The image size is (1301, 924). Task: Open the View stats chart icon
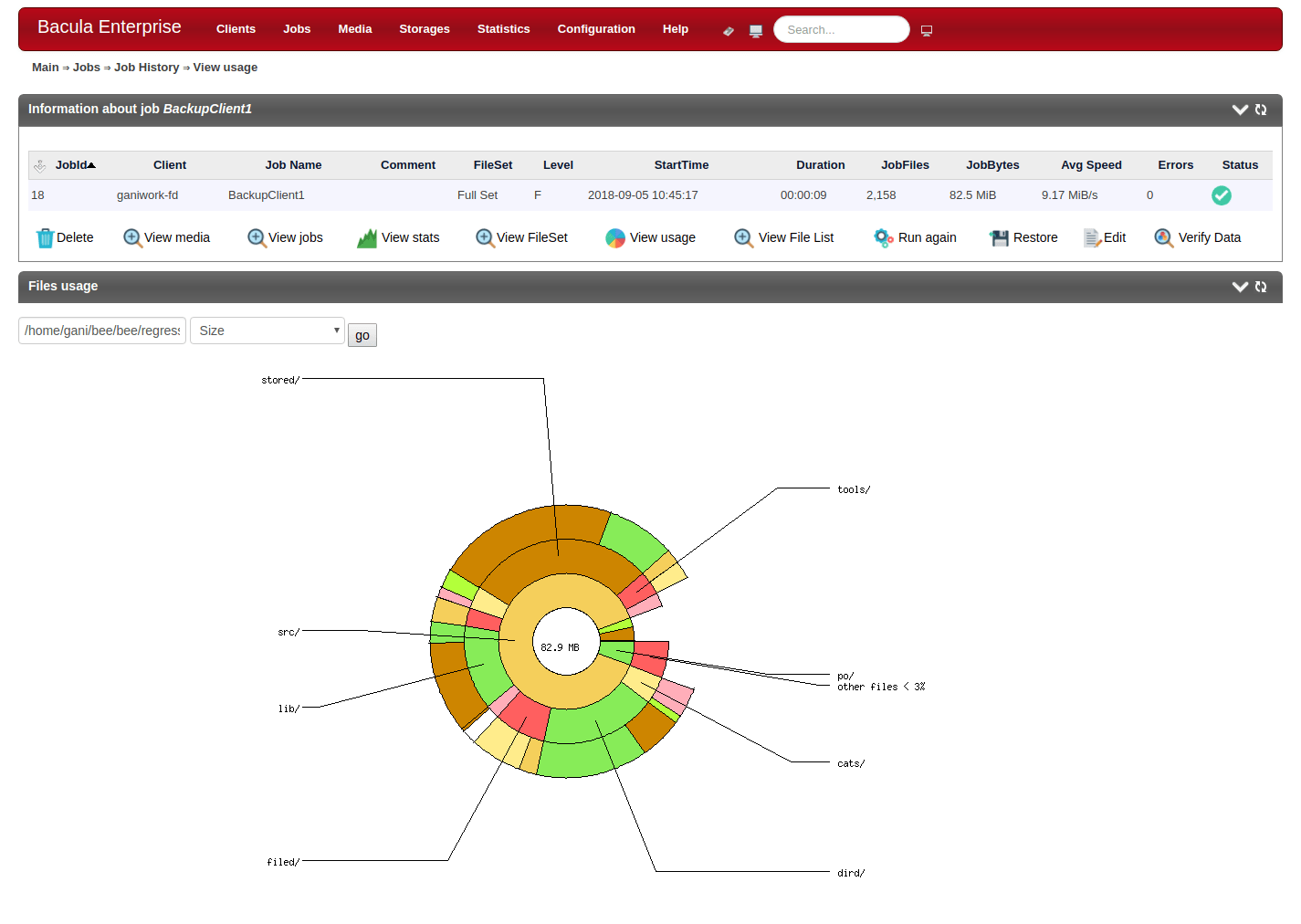pyautogui.click(x=367, y=238)
